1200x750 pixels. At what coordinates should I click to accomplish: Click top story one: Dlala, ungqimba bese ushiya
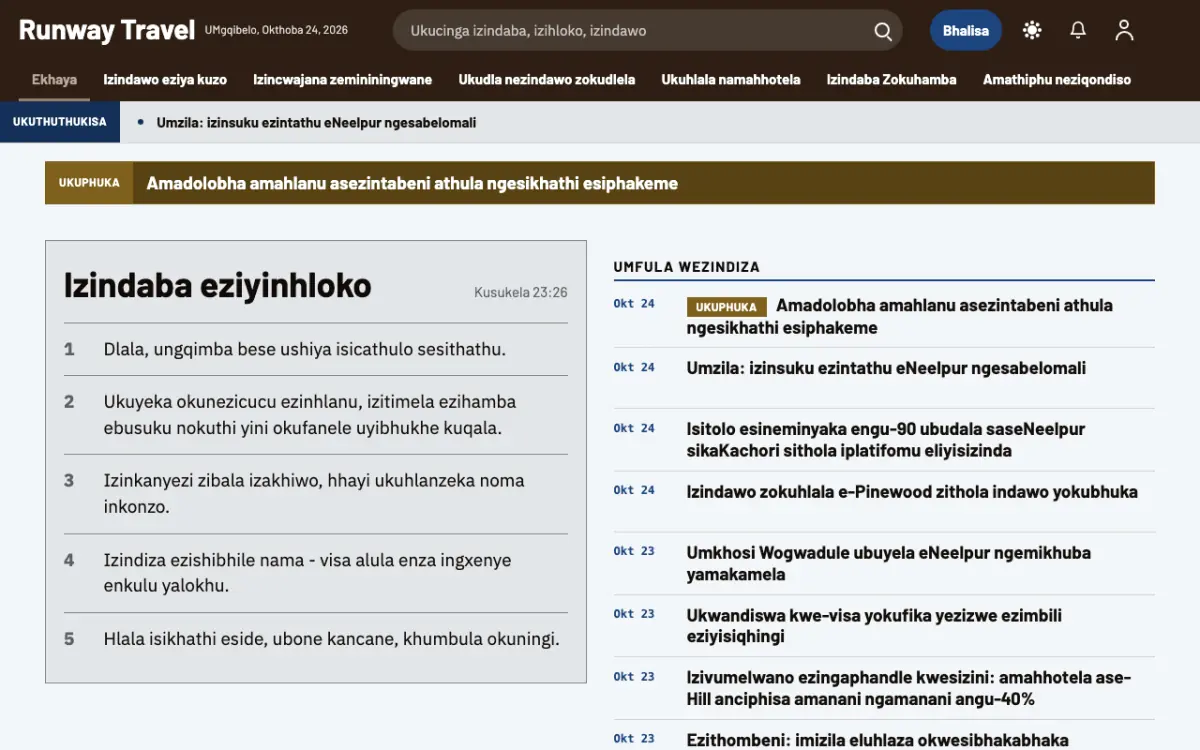[305, 349]
